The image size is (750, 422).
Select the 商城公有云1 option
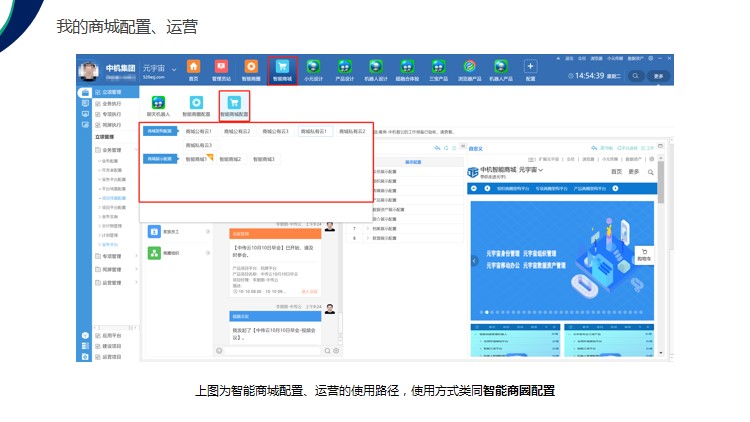pos(199,131)
